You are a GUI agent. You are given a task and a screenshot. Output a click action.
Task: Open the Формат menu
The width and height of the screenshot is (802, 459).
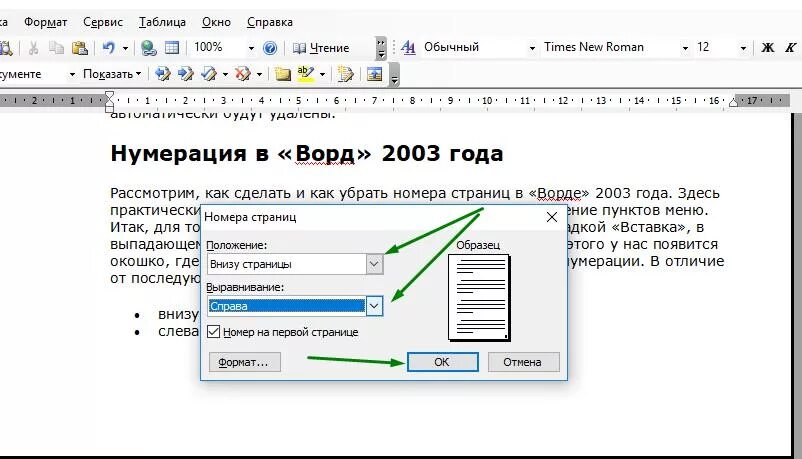[46, 22]
